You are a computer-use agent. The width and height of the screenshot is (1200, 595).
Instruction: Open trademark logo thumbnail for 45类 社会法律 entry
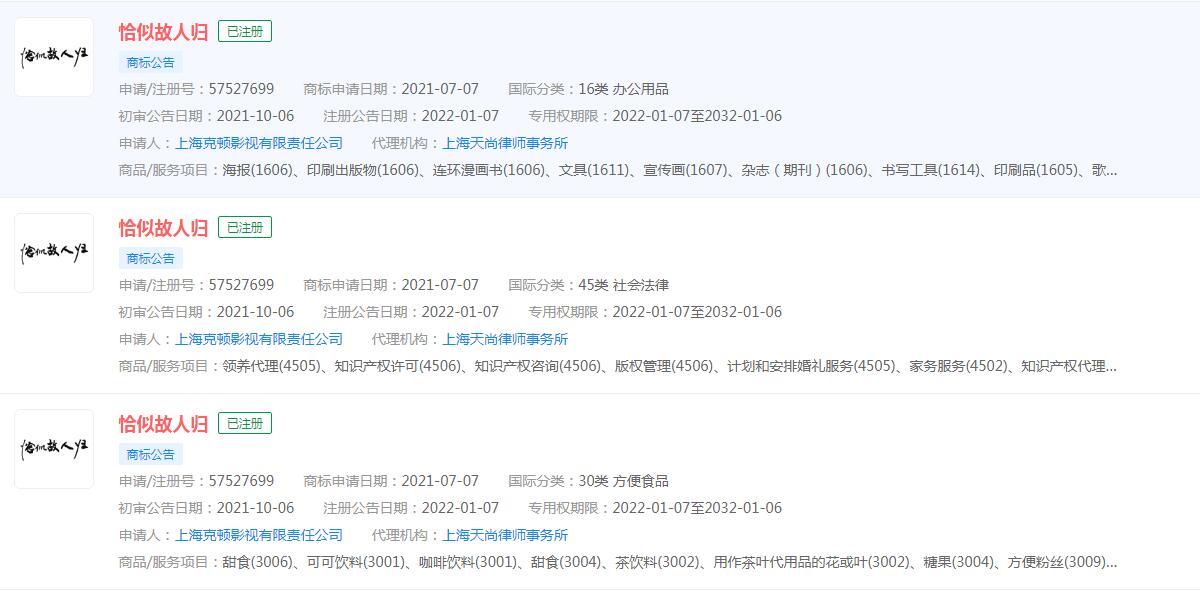[54, 253]
